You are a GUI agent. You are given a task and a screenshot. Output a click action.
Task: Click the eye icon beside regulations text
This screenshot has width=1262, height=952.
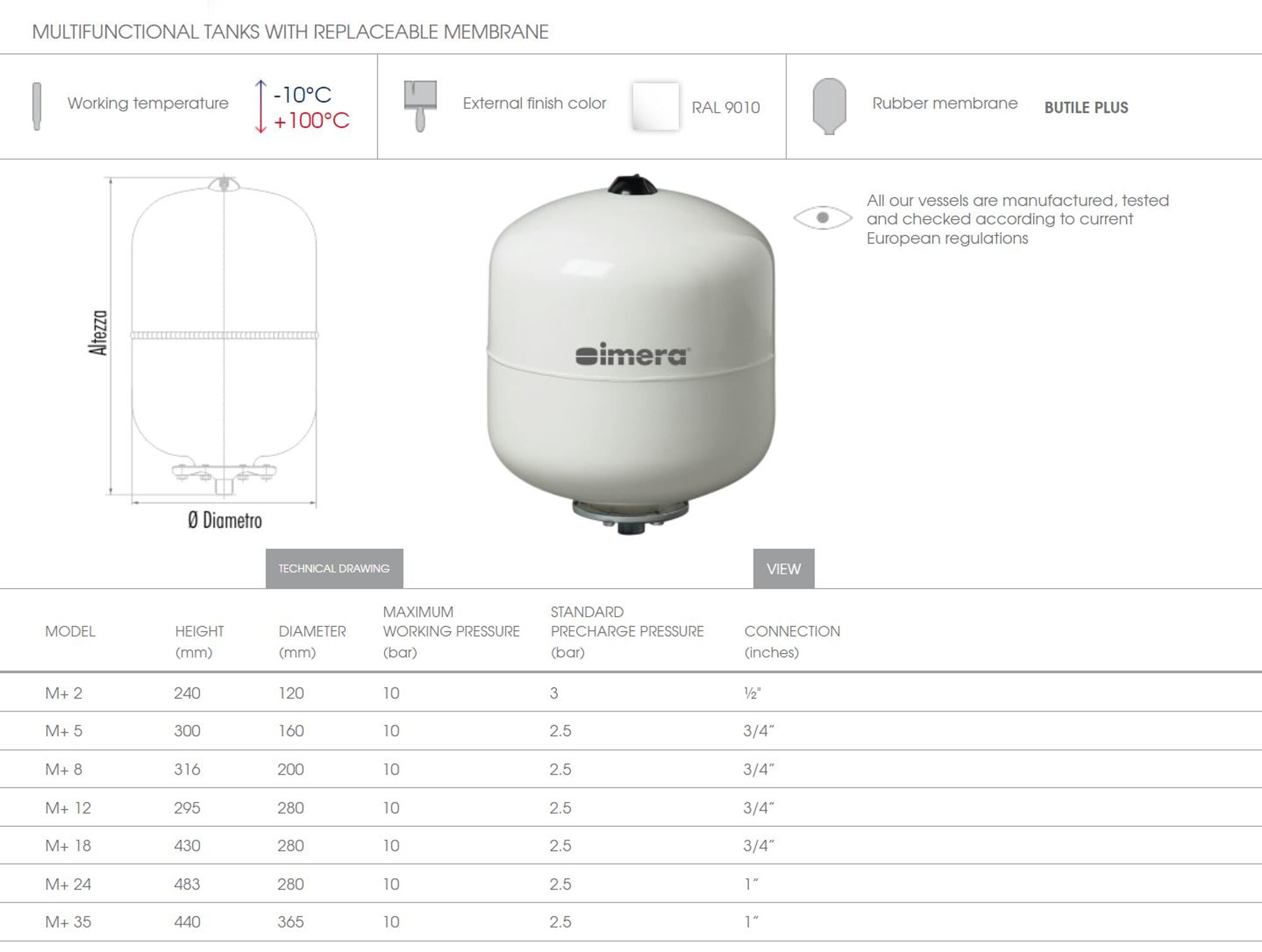[x=822, y=218]
